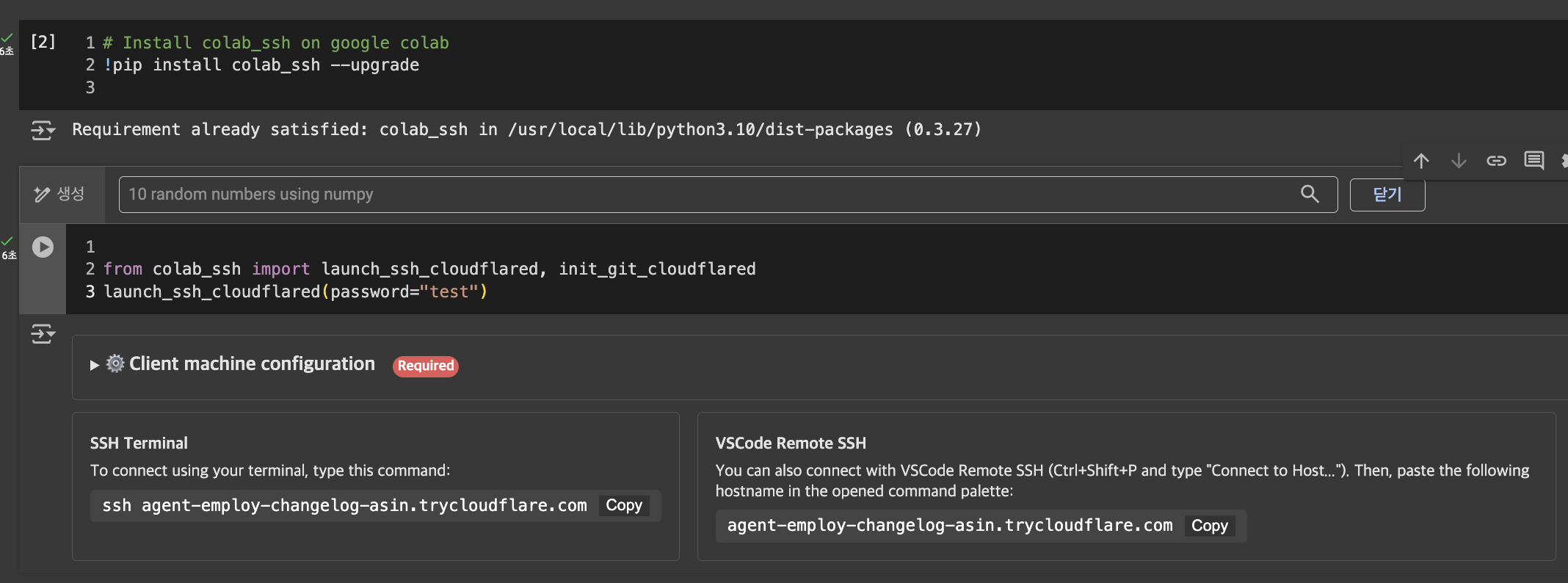This screenshot has width=1568, height=583.
Task: Click the SSH Terminal heading
Action: 139,443
